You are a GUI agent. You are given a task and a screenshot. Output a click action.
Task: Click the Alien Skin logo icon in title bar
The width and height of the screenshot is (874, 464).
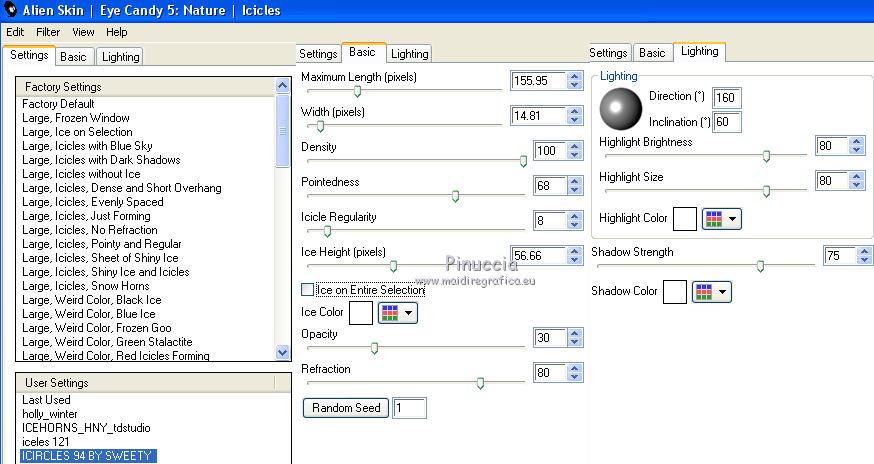[10, 9]
